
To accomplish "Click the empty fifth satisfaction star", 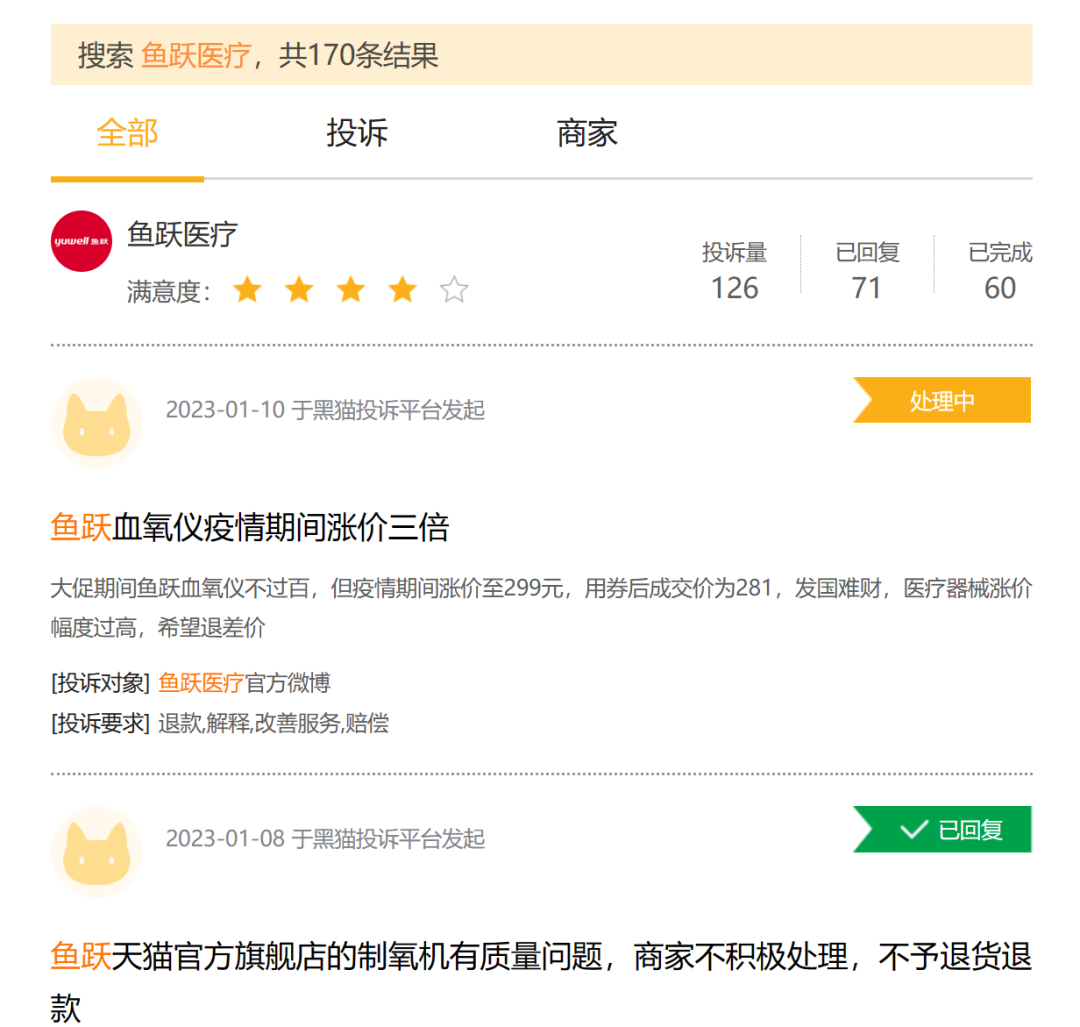I will 454,291.
